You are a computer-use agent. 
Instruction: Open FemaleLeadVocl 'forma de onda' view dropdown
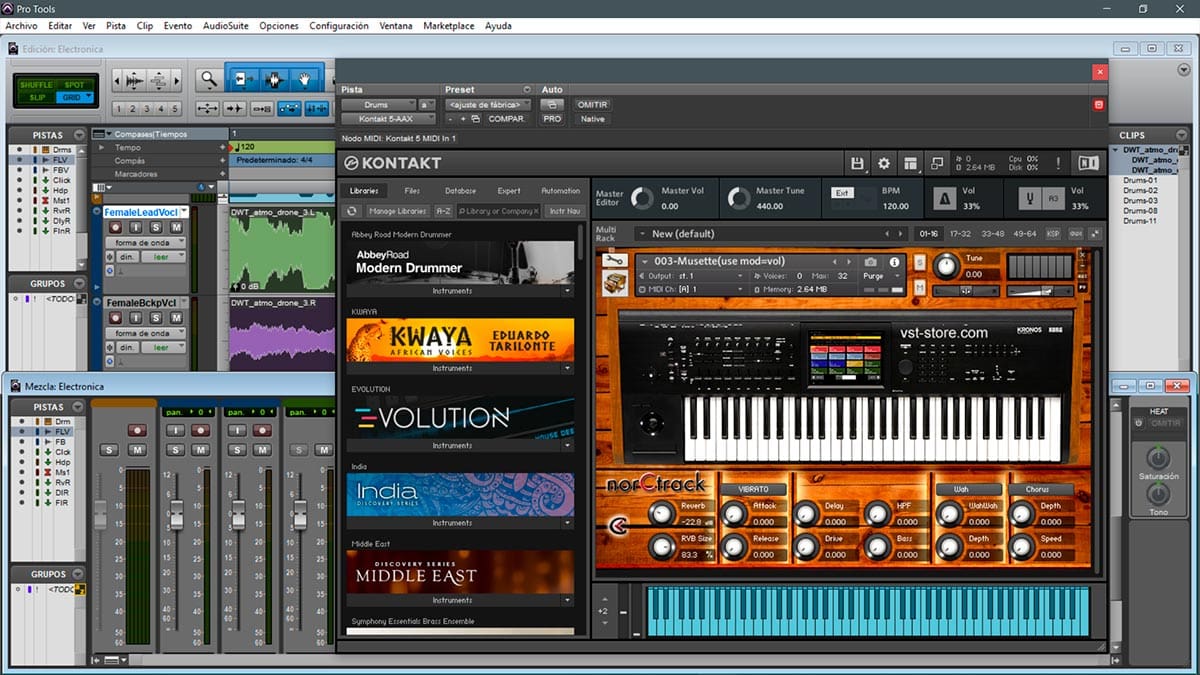click(148, 243)
